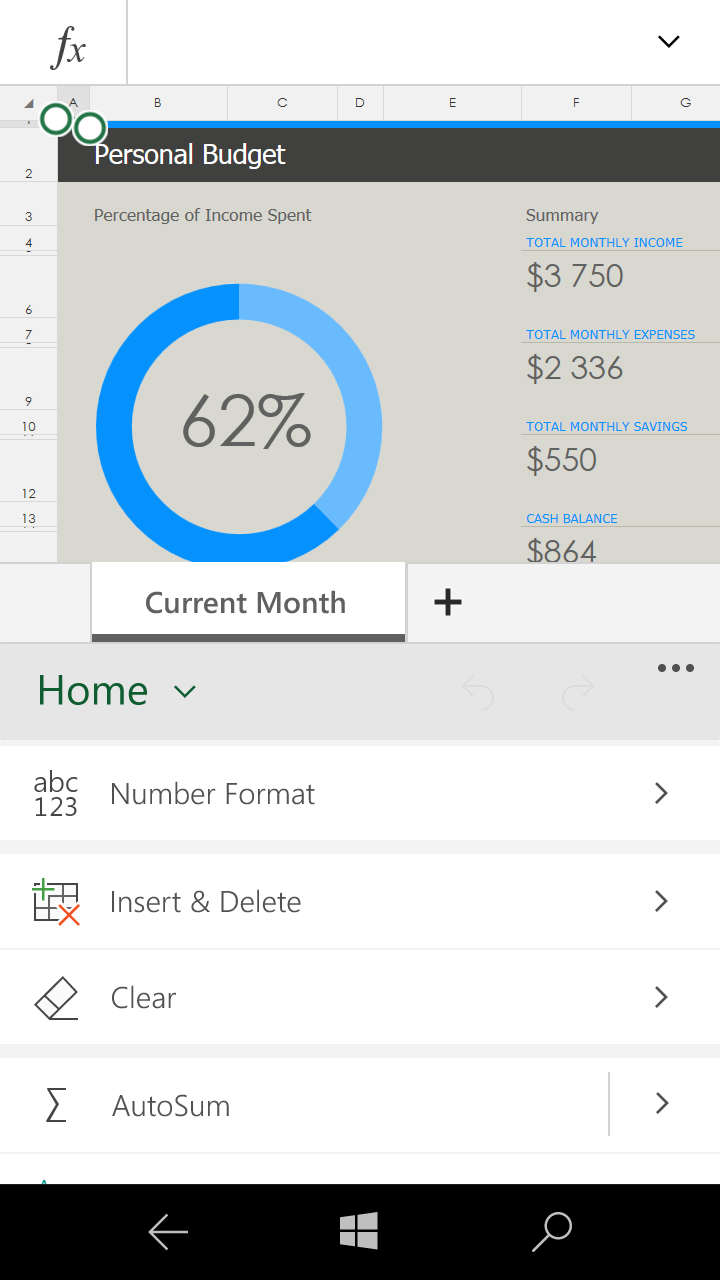Expand the formula bar with the chevron
The height and width of the screenshot is (1280, 720).
(668, 42)
